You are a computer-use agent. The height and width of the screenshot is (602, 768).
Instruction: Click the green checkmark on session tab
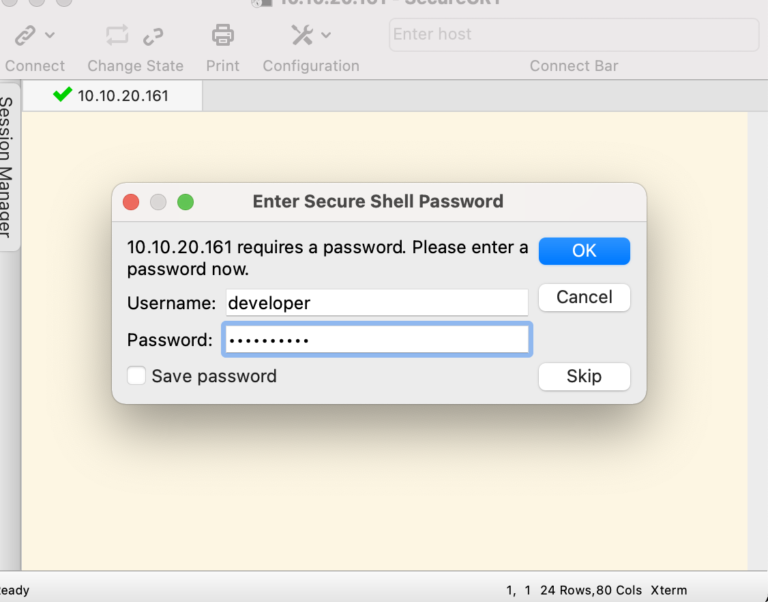(x=63, y=94)
